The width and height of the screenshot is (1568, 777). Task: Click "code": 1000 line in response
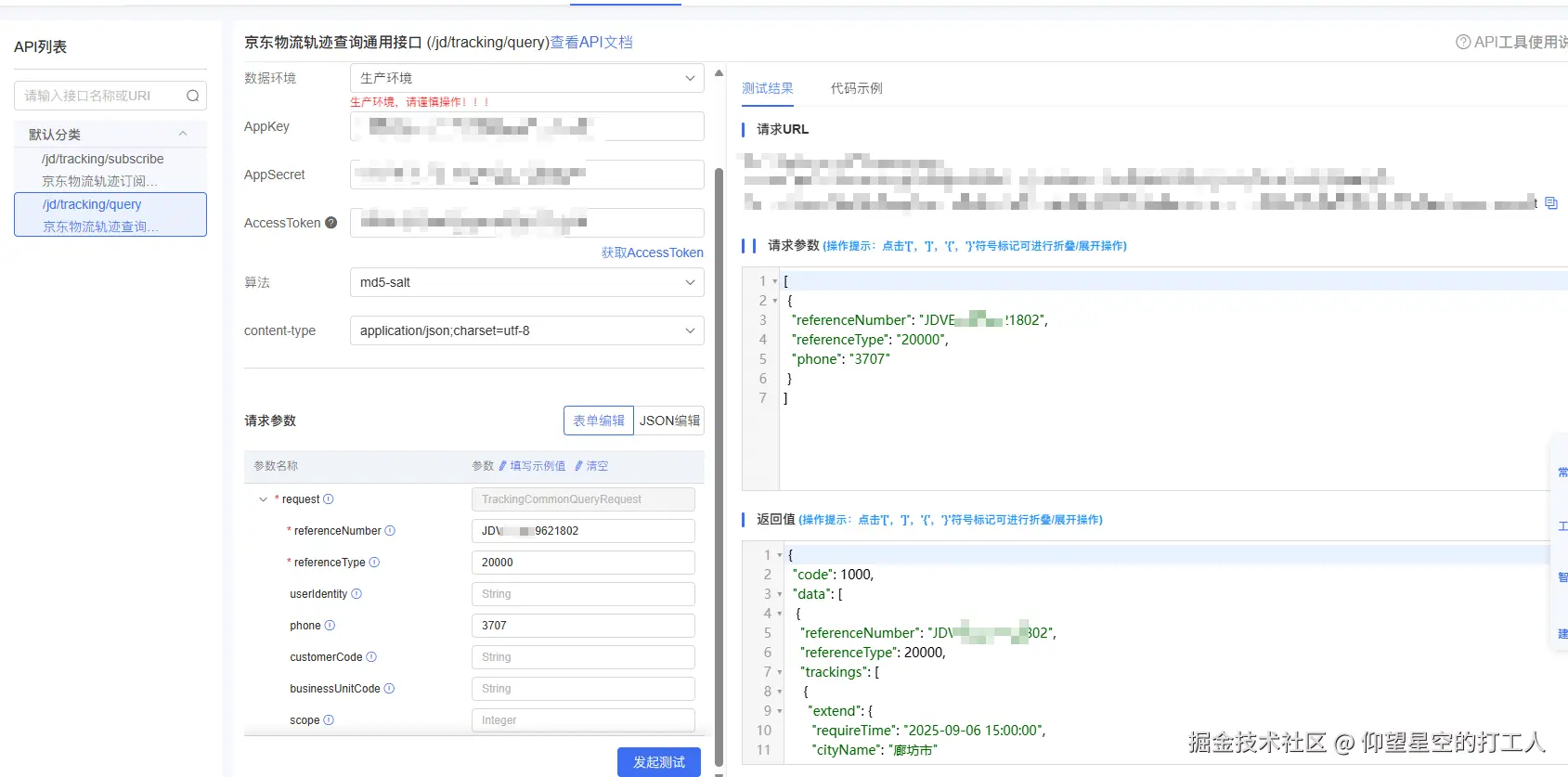tap(833, 575)
